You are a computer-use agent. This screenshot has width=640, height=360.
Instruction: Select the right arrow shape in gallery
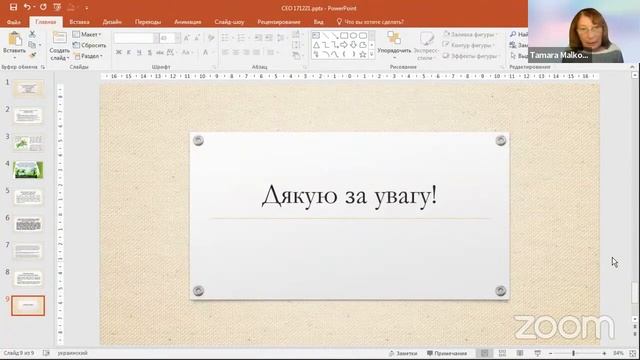(344, 45)
